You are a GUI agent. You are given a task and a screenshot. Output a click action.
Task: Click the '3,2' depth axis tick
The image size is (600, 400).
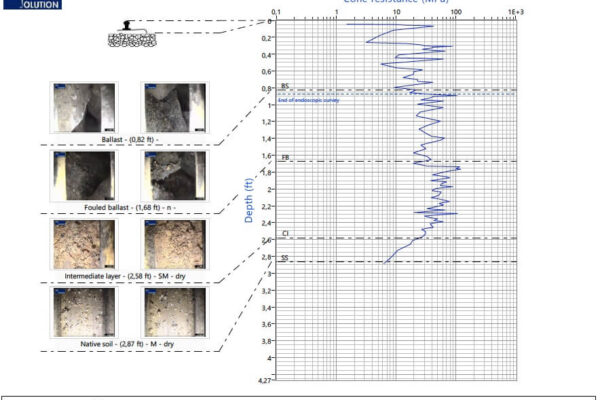point(267,291)
